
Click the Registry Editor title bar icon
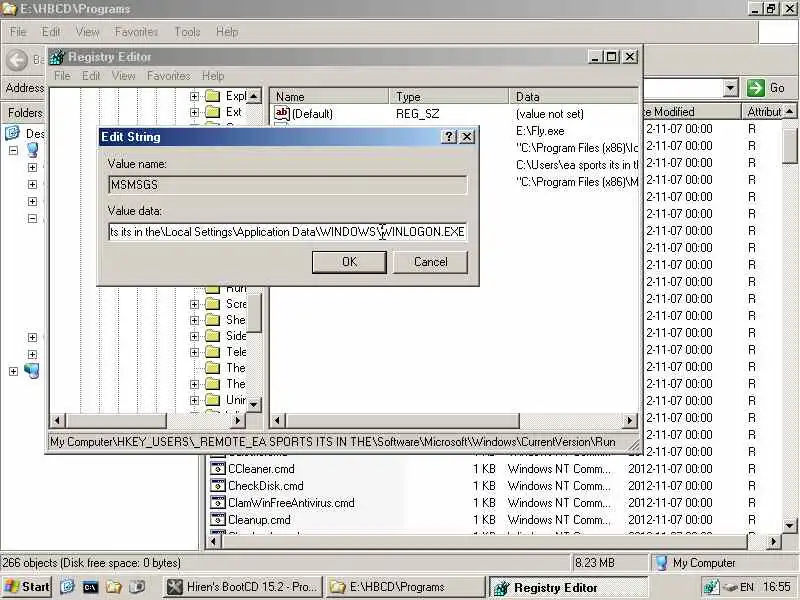(x=57, y=57)
